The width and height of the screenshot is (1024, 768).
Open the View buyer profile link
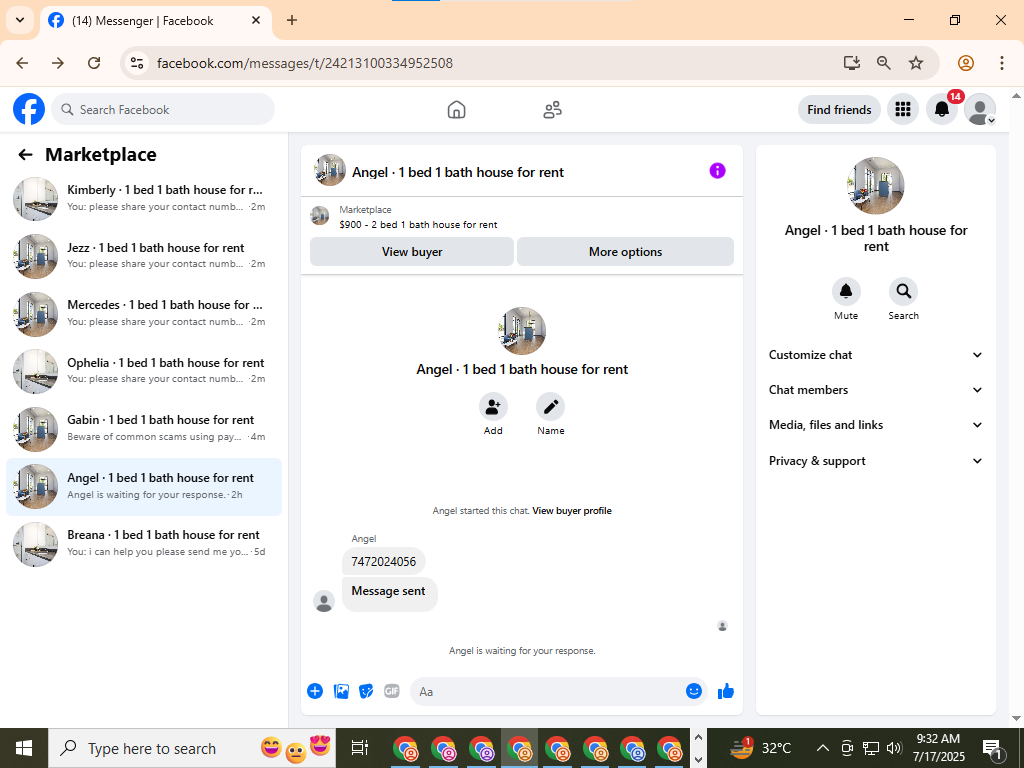572,511
